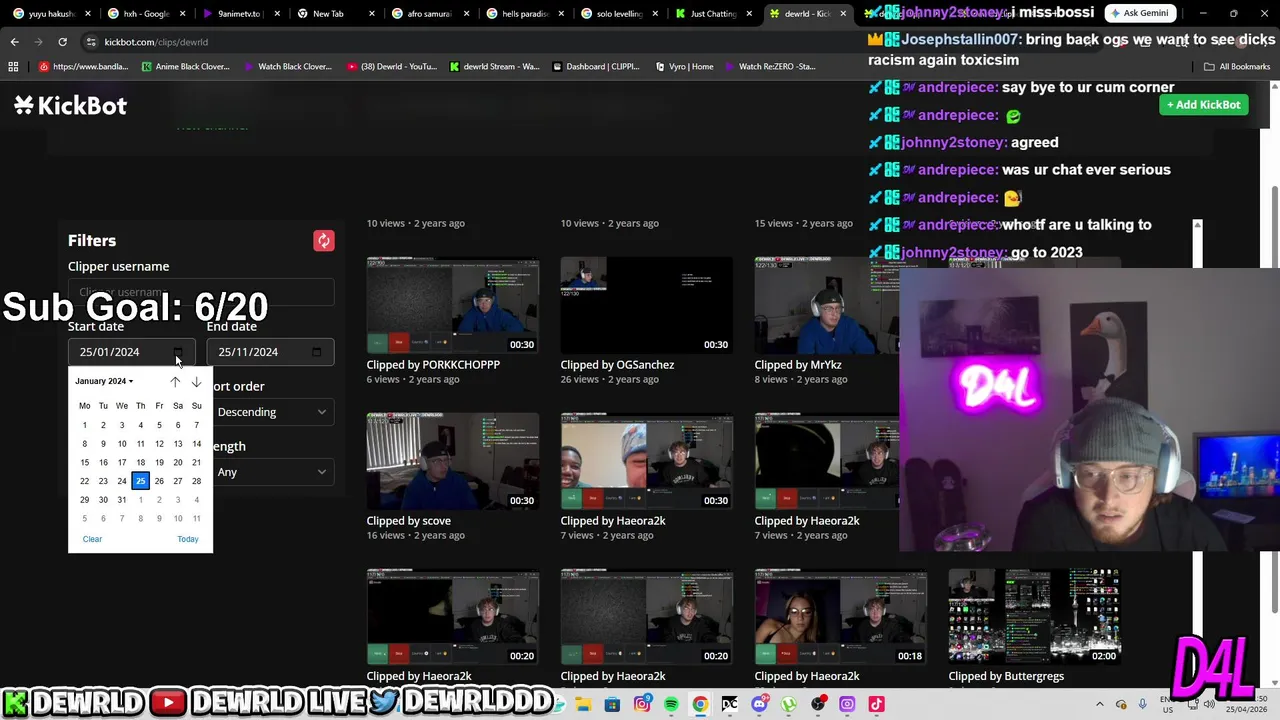This screenshot has height=720, width=1280.
Task: Click the browser back arrow
Action: (14, 42)
